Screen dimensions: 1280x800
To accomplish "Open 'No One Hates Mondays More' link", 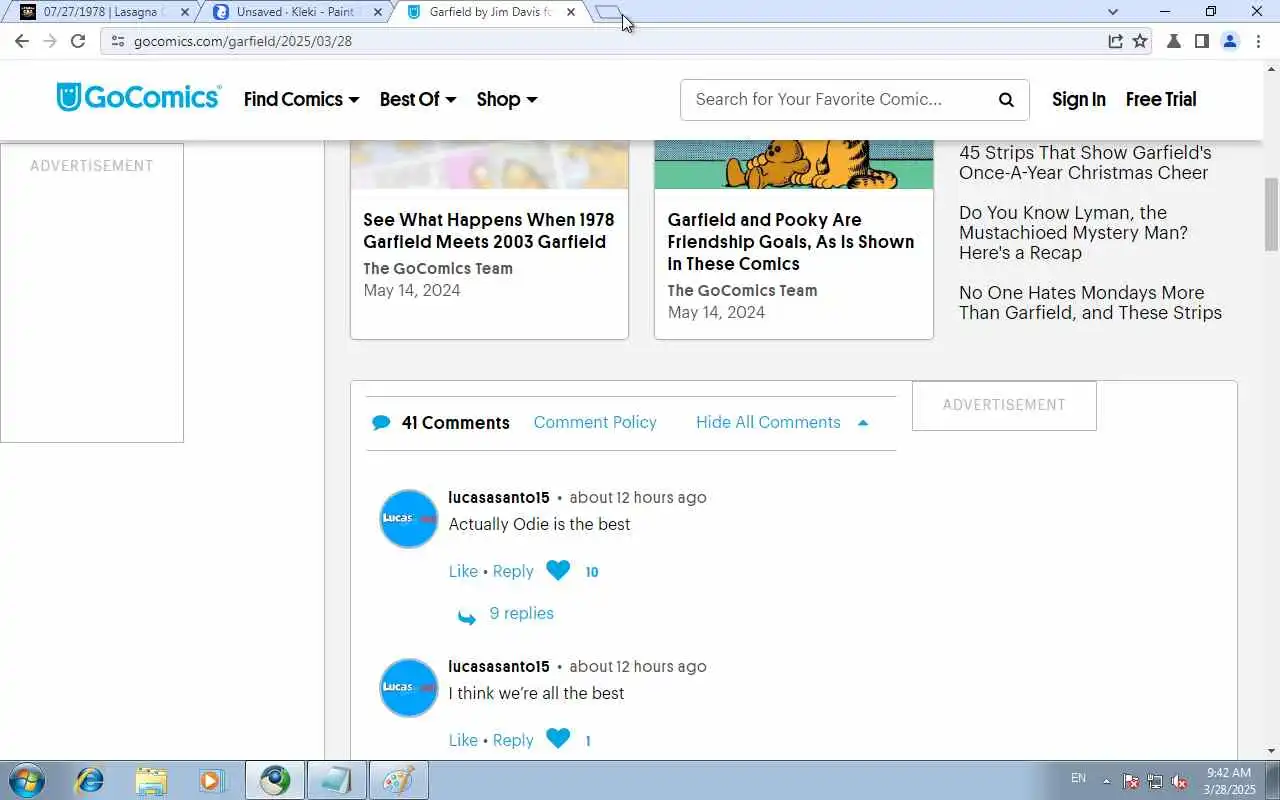I will (x=1090, y=302).
